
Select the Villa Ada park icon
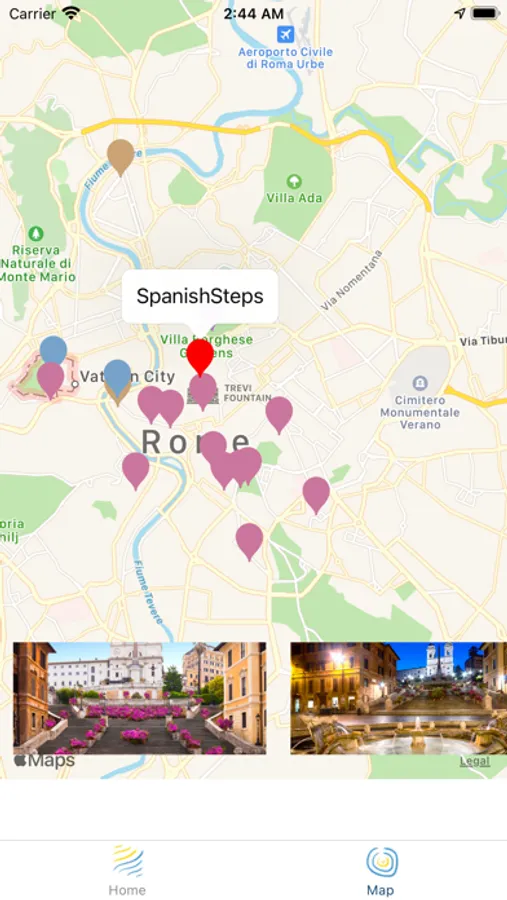pyautogui.click(x=294, y=182)
